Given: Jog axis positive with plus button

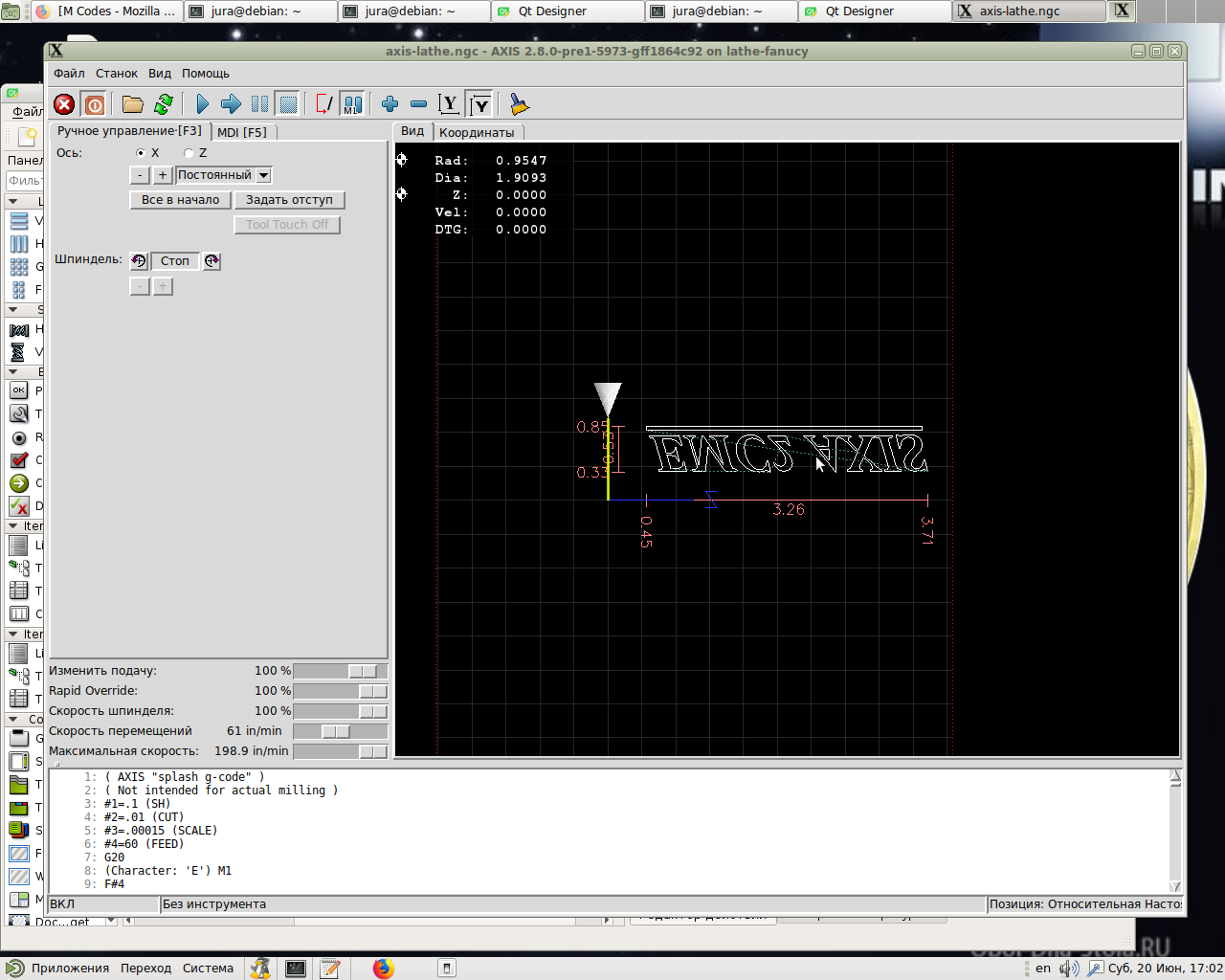Looking at the screenshot, I should (163, 175).
